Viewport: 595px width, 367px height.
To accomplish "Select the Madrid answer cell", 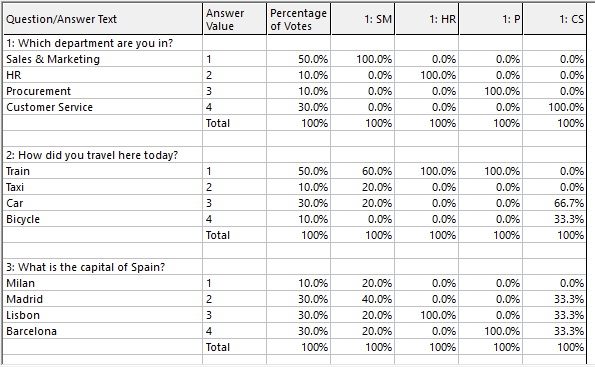I will [102, 299].
